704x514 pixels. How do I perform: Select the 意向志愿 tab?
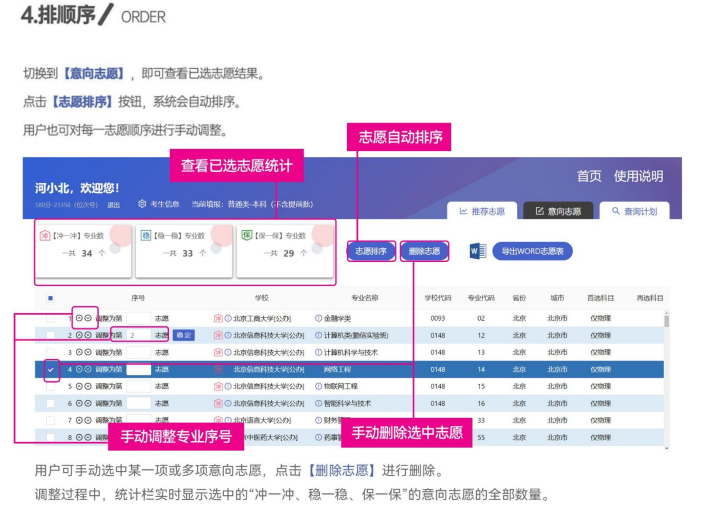tap(559, 211)
